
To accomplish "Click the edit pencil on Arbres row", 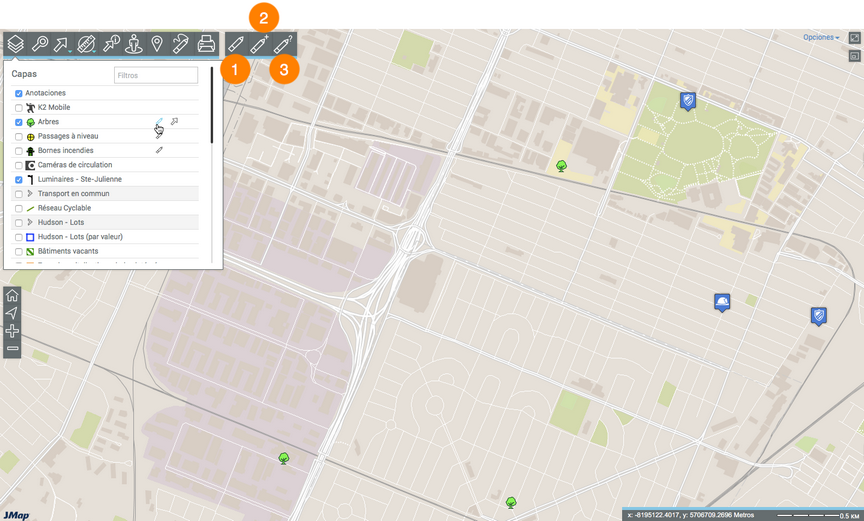I will tap(159, 121).
